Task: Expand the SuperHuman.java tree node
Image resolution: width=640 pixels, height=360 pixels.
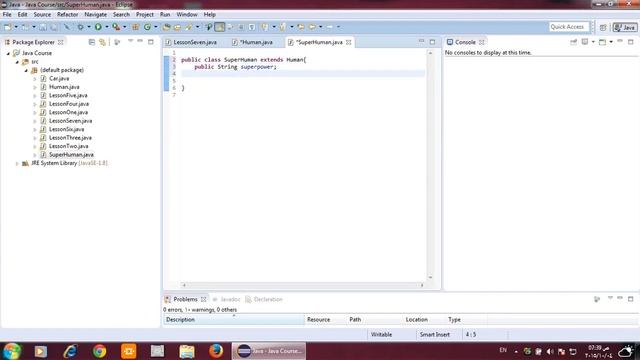Action: [35, 155]
